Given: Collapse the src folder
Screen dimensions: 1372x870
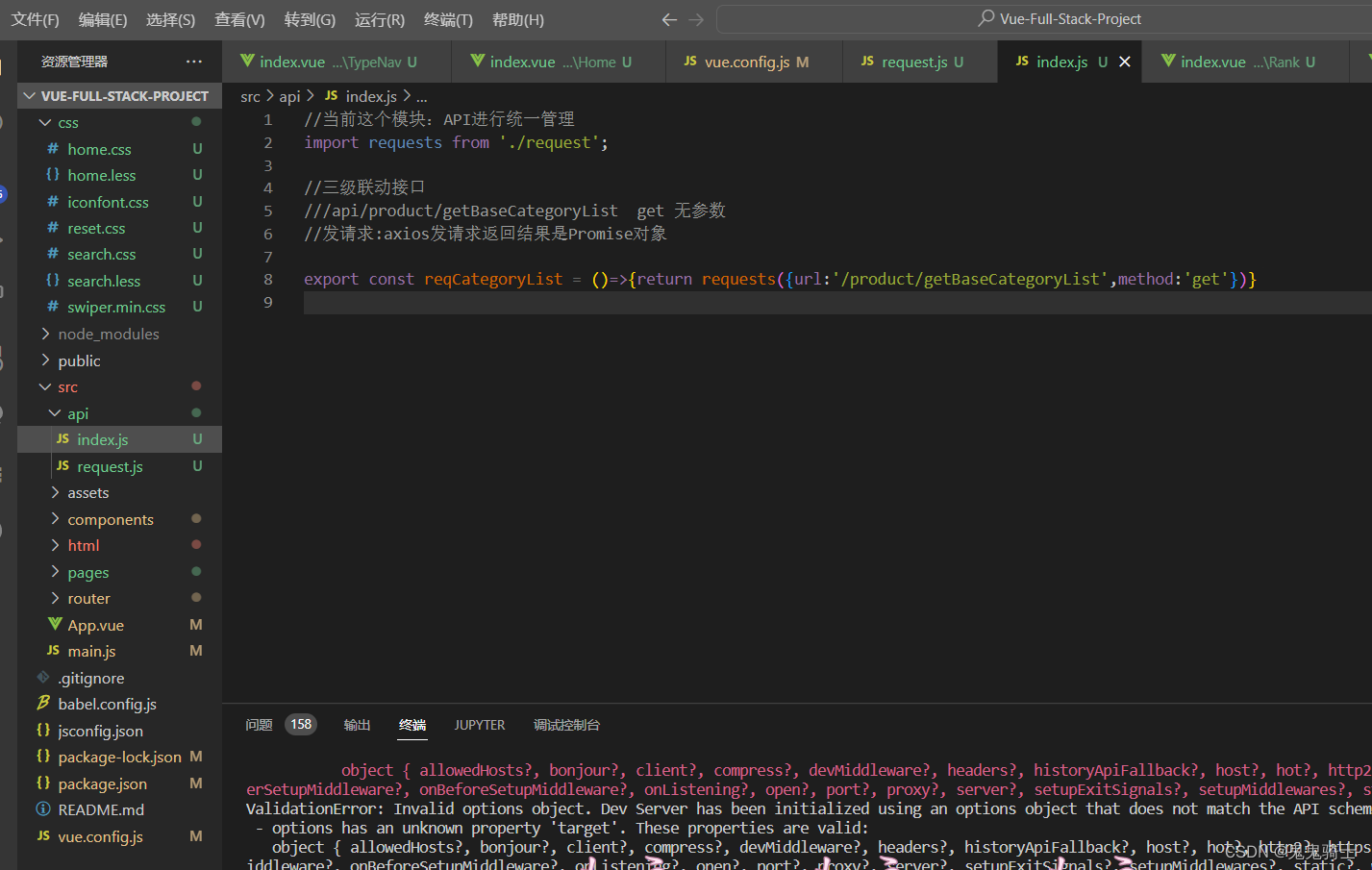Looking at the screenshot, I should click(45, 386).
